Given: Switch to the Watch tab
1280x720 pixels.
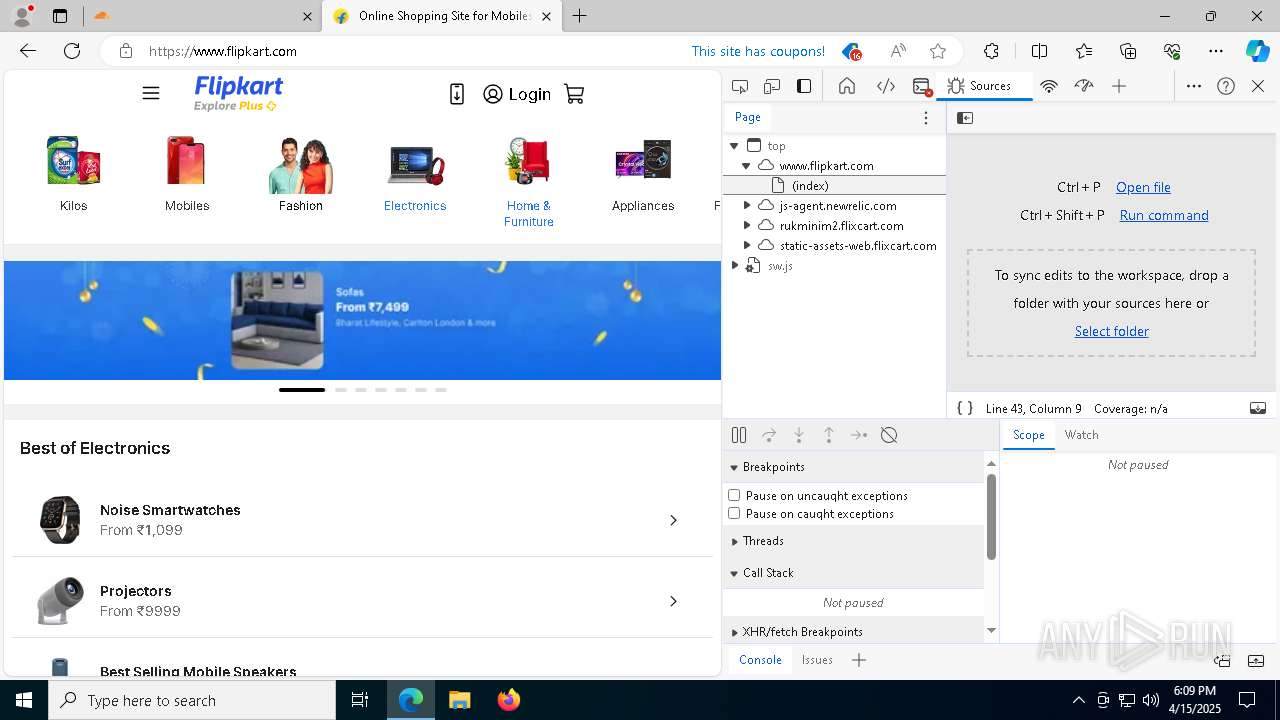Looking at the screenshot, I should click(x=1081, y=435).
